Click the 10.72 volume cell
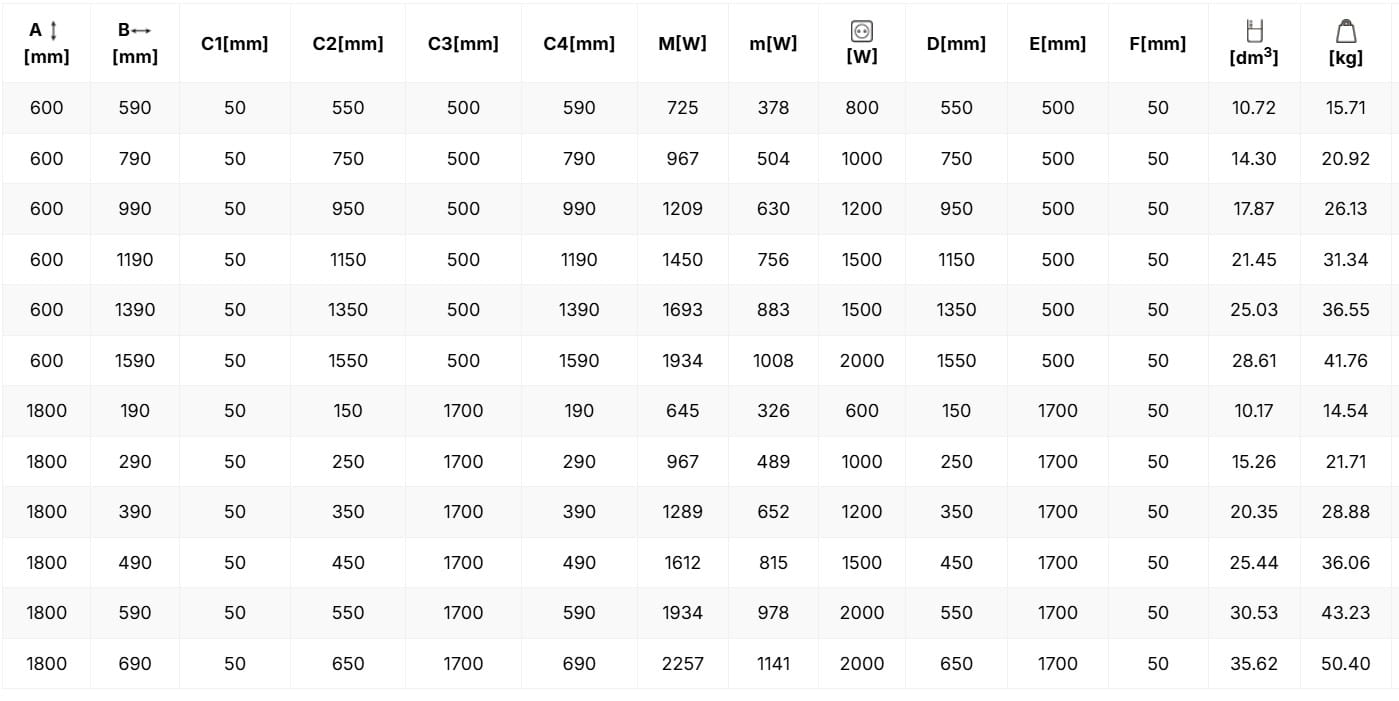Viewport: 1399px width, 701px height. (x=1253, y=108)
